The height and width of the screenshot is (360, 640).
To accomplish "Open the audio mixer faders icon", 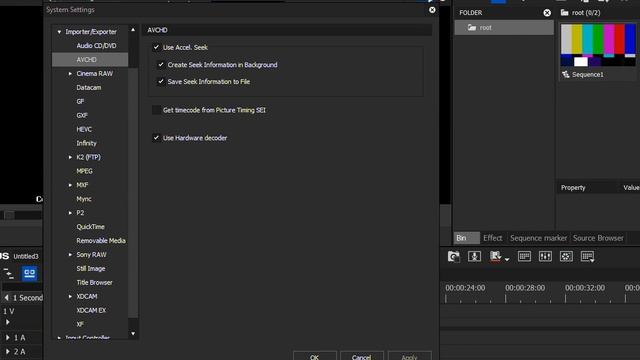I will click(545, 256).
